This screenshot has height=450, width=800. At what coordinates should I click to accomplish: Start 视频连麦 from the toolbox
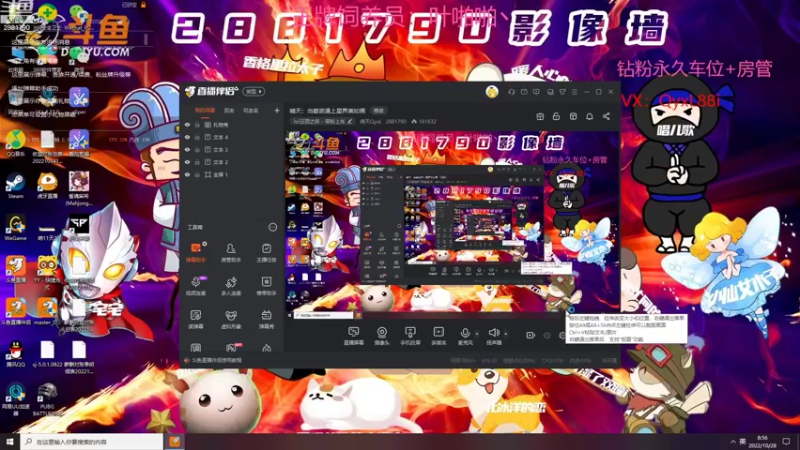196,286
